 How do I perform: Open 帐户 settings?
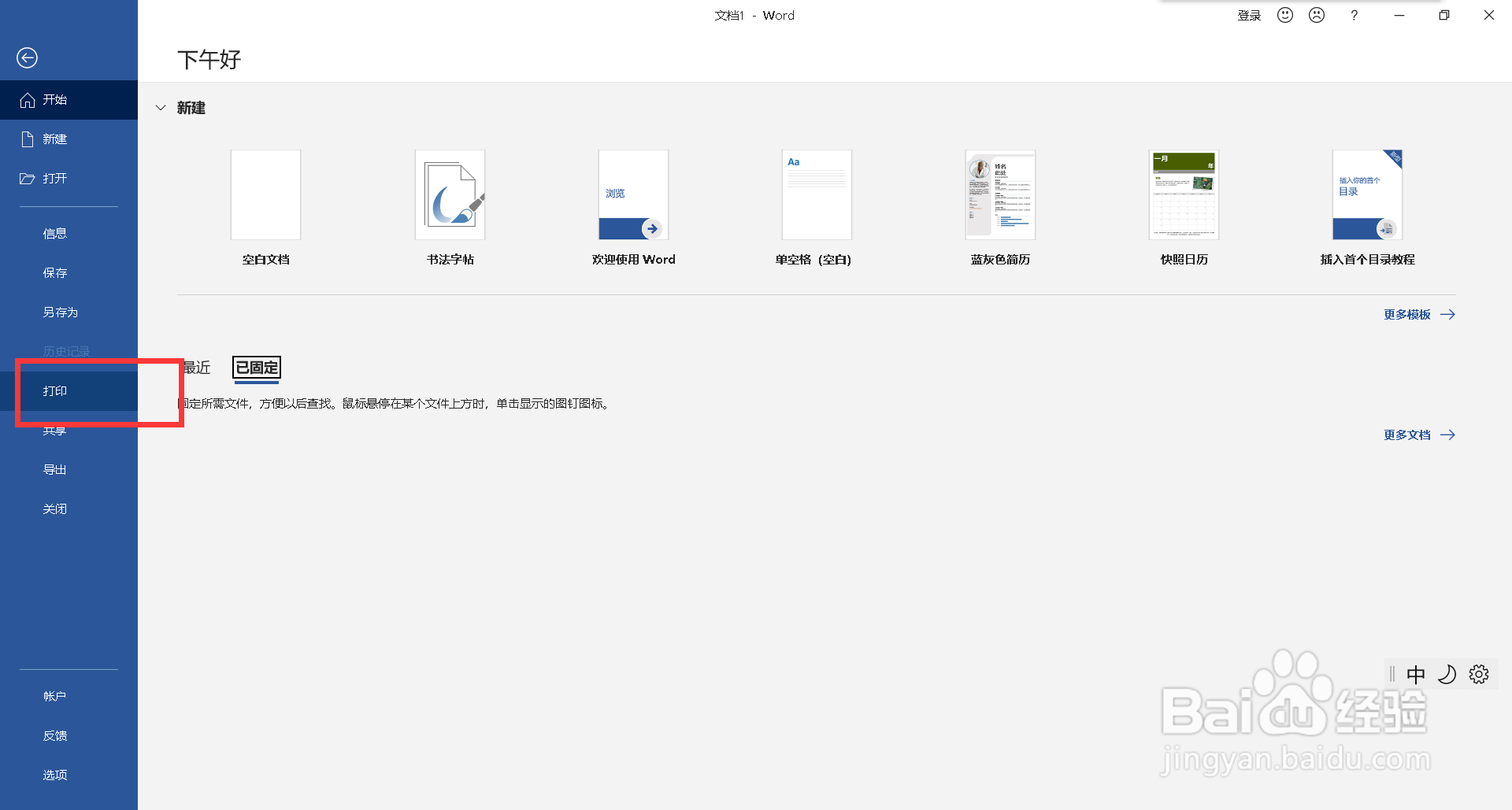click(x=69, y=697)
